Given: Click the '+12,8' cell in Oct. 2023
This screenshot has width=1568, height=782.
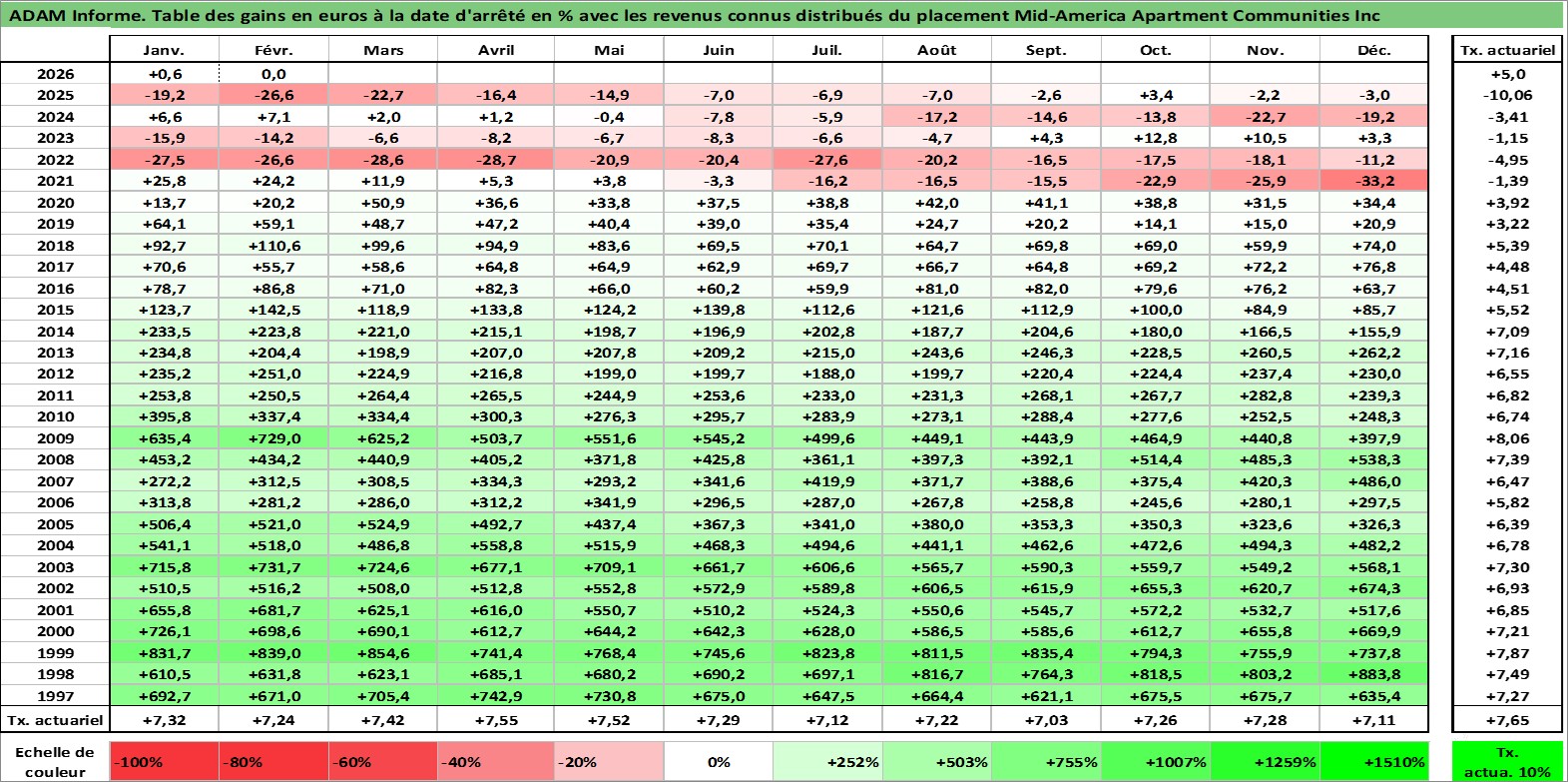Looking at the screenshot, I should 1156,138.
